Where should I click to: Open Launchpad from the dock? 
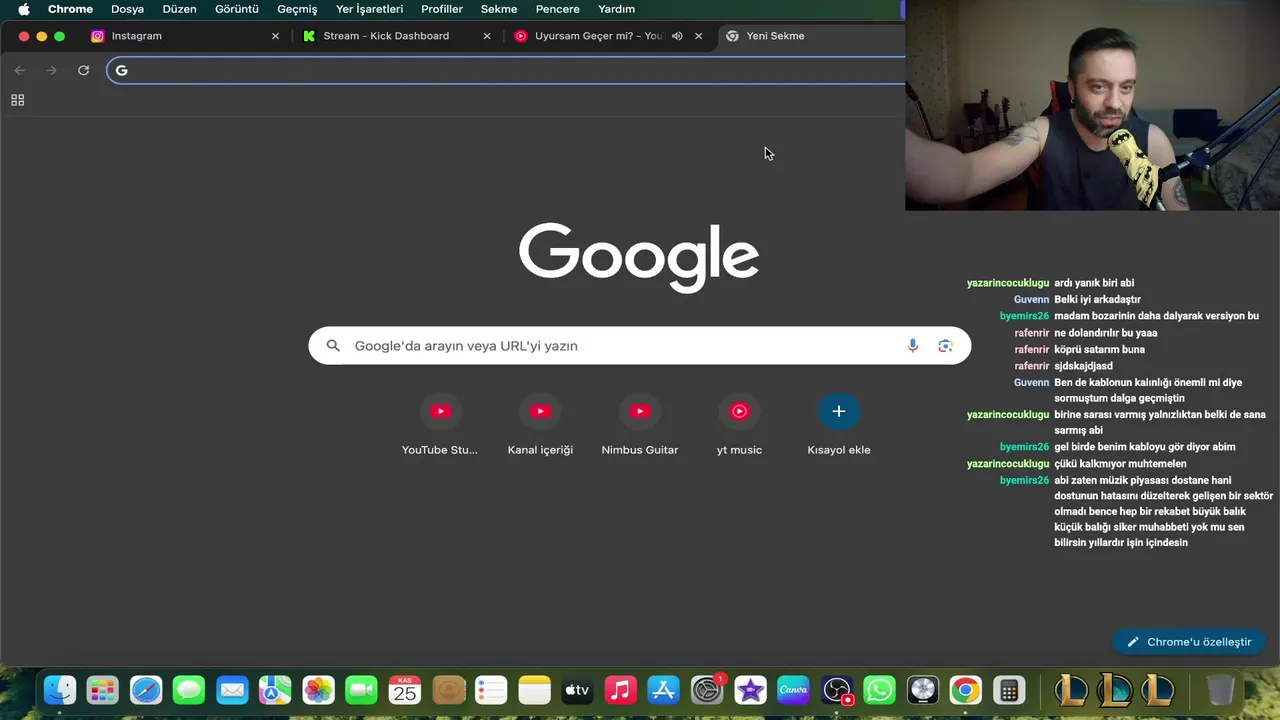coord(102,690)
